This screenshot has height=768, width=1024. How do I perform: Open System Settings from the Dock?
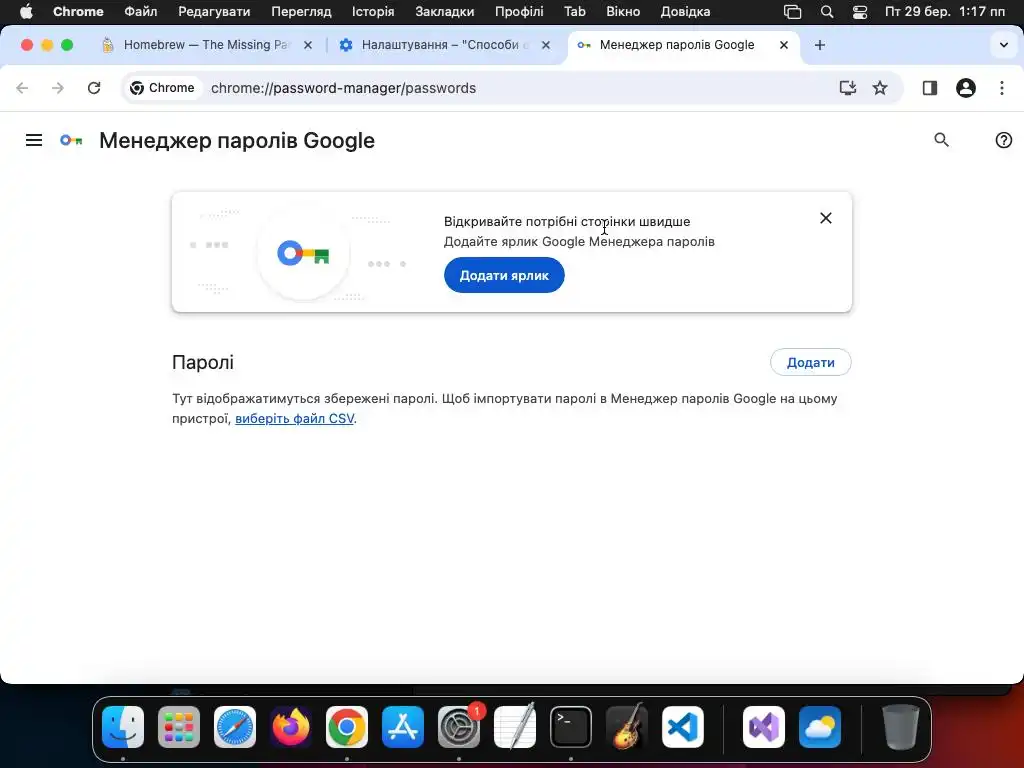coord(458,727)
